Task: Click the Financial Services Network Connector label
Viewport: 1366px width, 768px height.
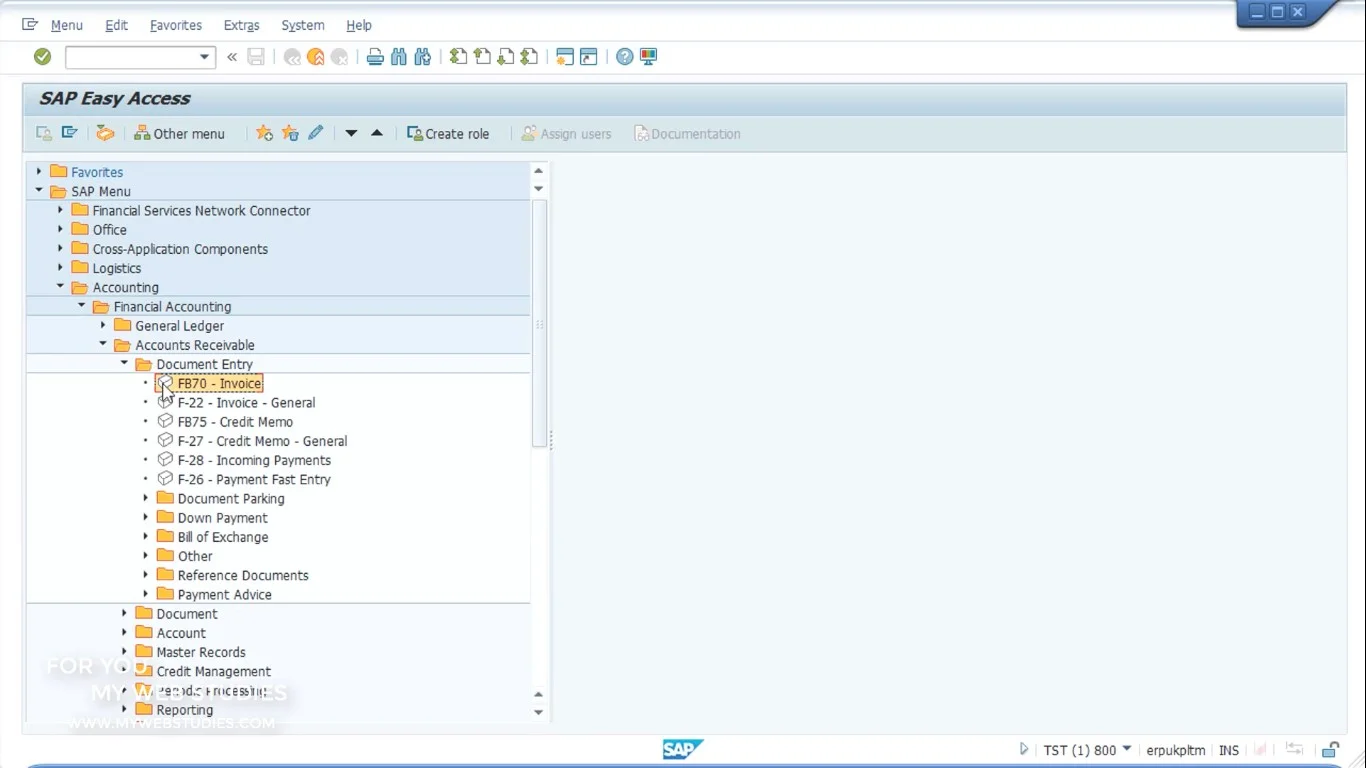Action: (201, 210)
